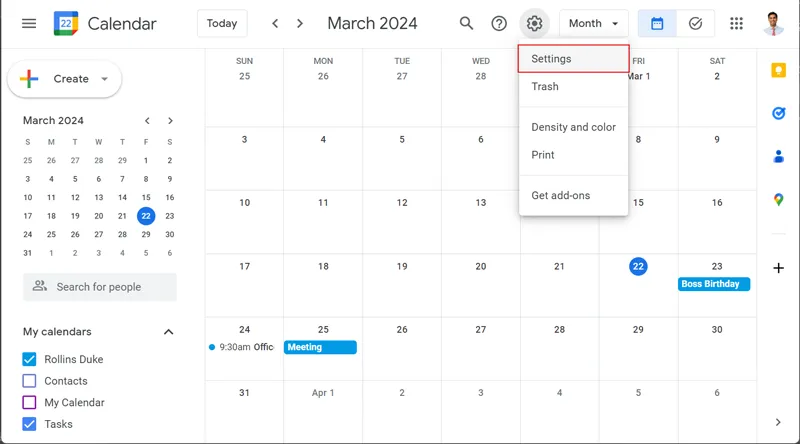The width and height of the screenshot is (800, 444).
Task: Open Google Maps side panel icon
Action: [x=778, y=200]
